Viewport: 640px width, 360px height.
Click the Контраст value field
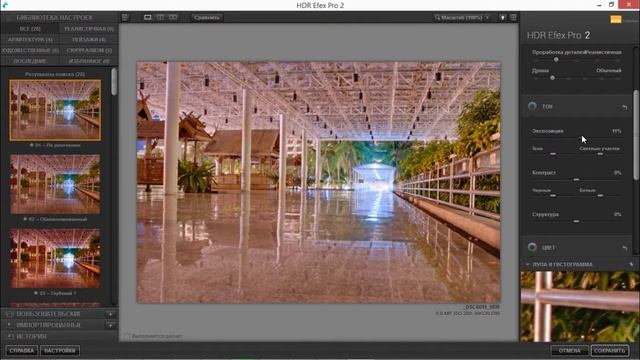617,173
